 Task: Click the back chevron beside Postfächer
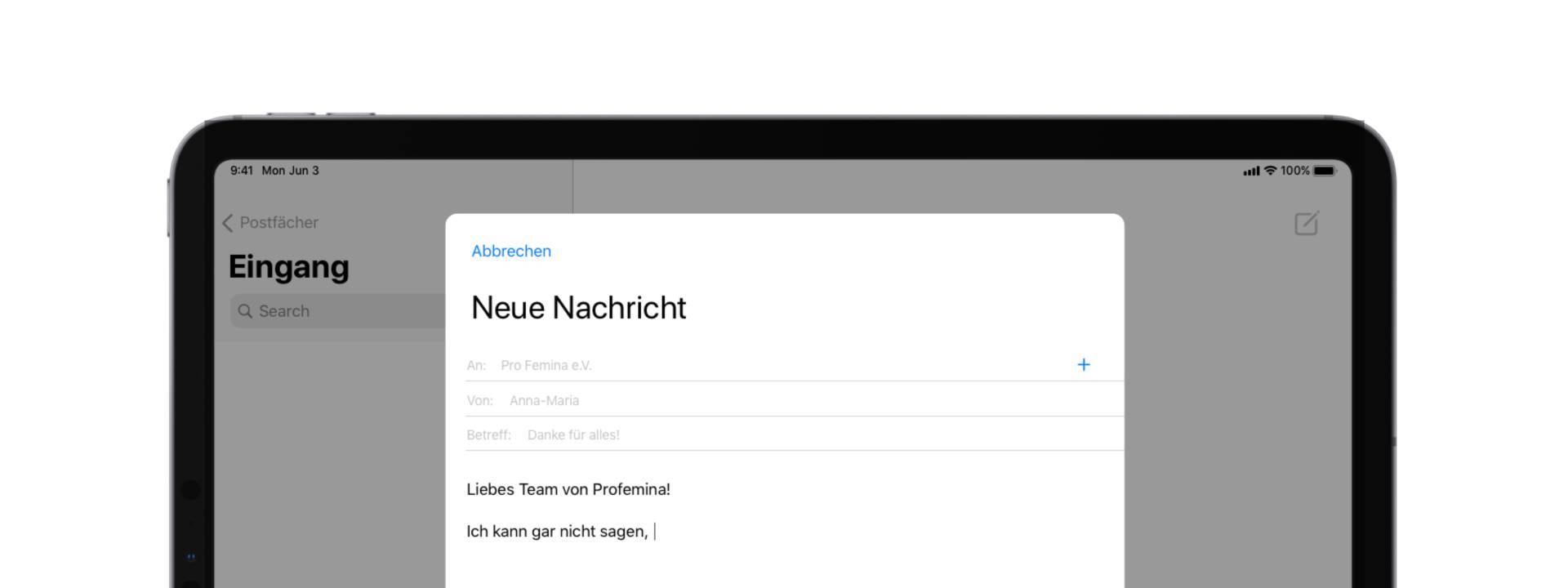pos(228,223)
